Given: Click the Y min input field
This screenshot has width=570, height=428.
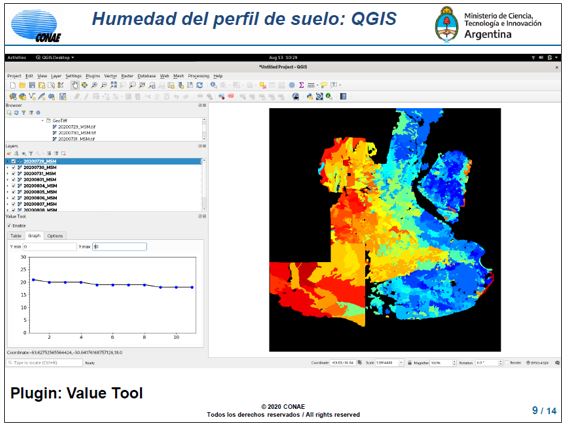Looking at the screenshot, I should click(x=49, y=247).
